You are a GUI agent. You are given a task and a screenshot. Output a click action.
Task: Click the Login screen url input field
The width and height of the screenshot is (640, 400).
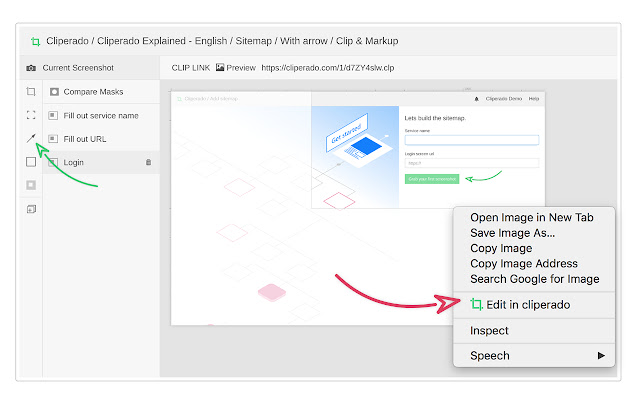click(x=471, y=163)
